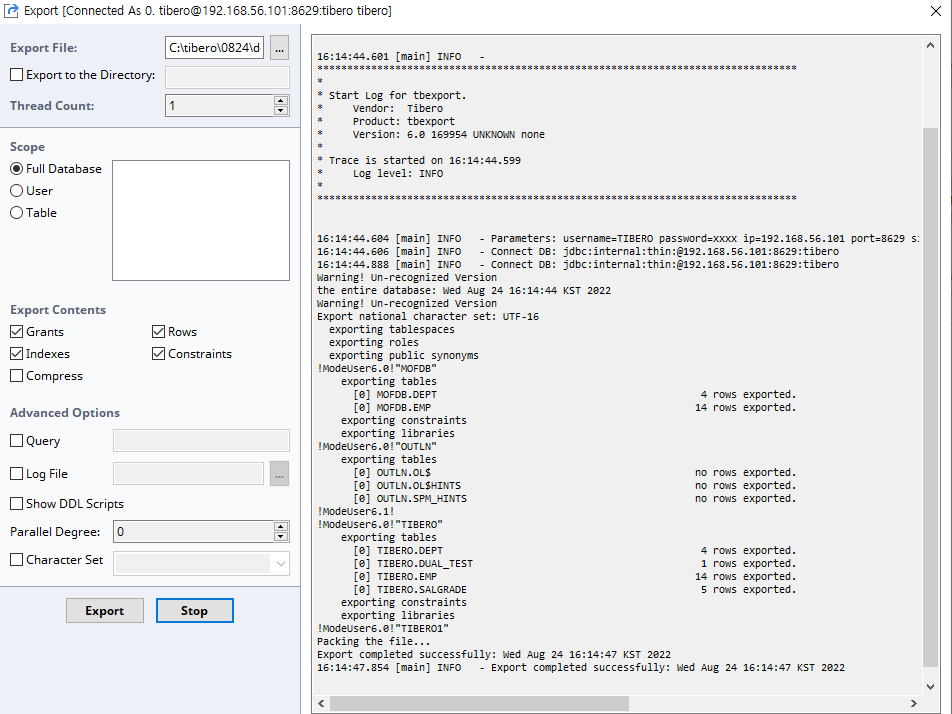Open the Character Set dropdown
952x714 pixels.
coord(280,564)
